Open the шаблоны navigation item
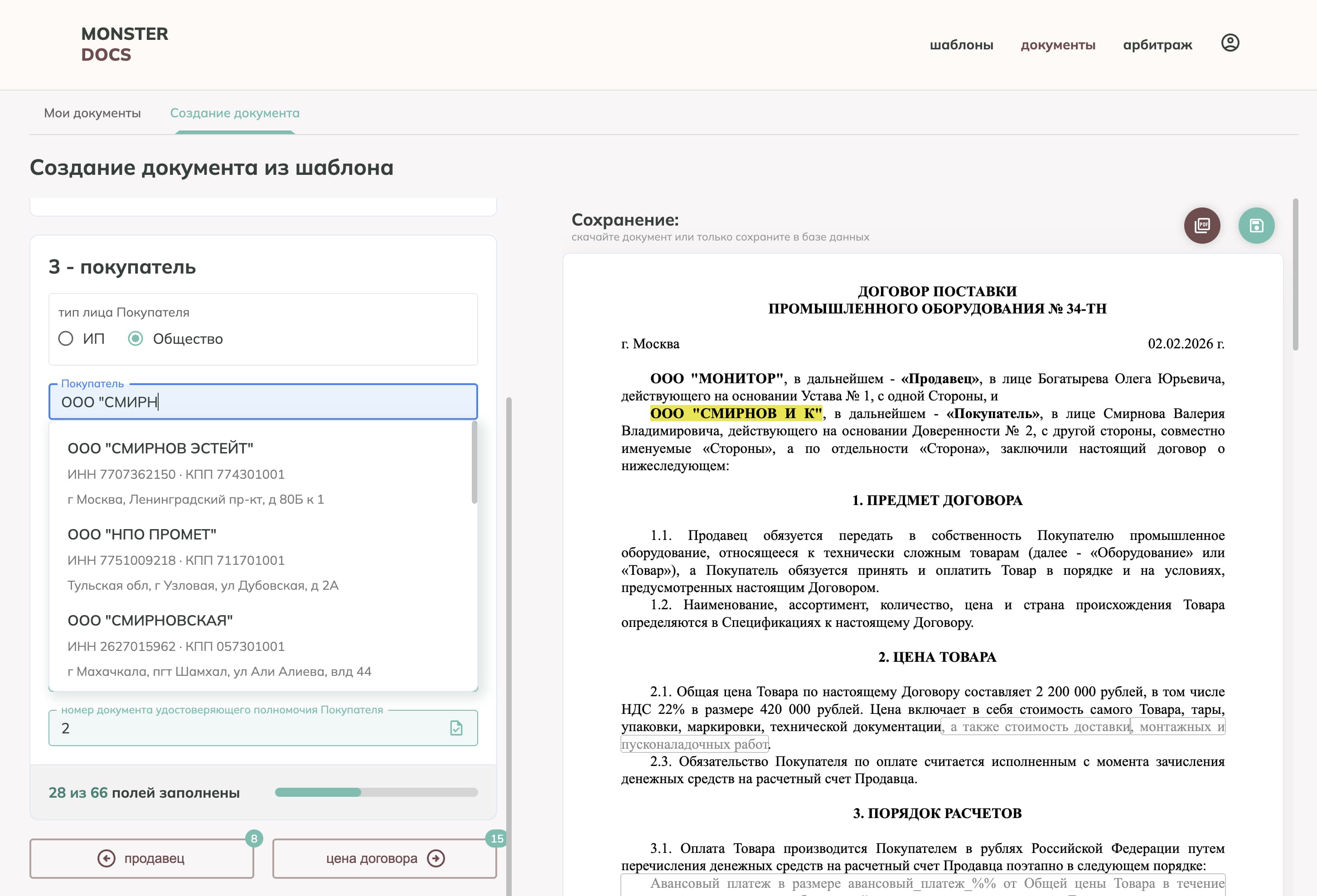 click(961, 45)
